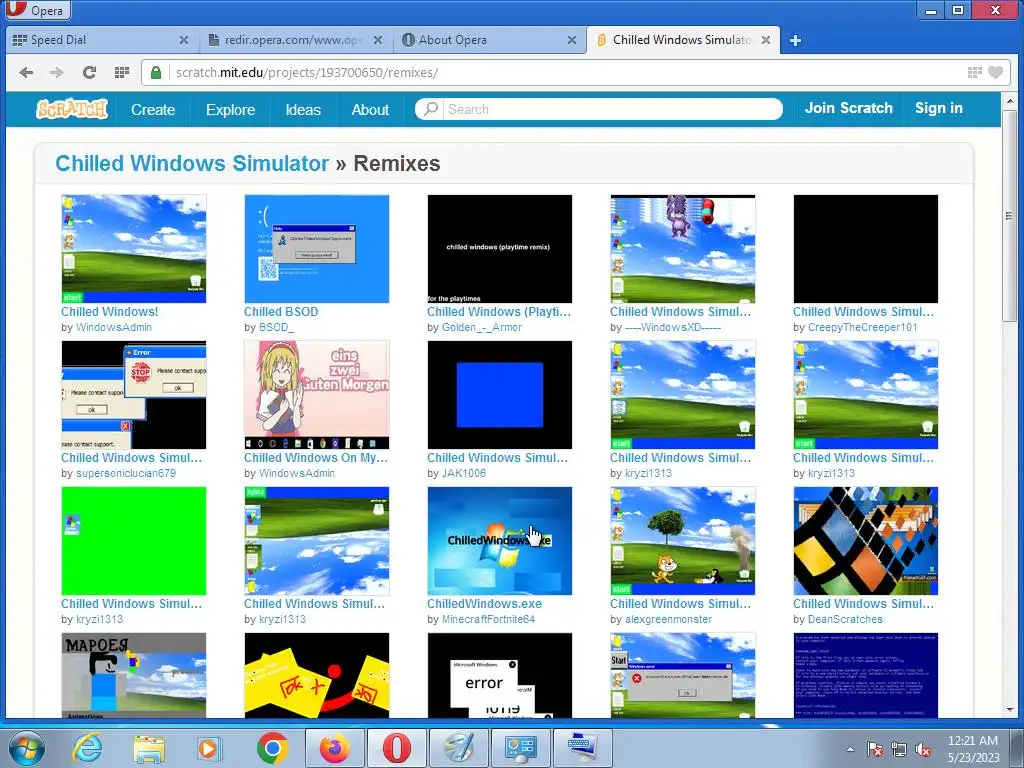
Task: Open the blue square thumbnail by JAK1006
Action: click(x=500, y=394)
